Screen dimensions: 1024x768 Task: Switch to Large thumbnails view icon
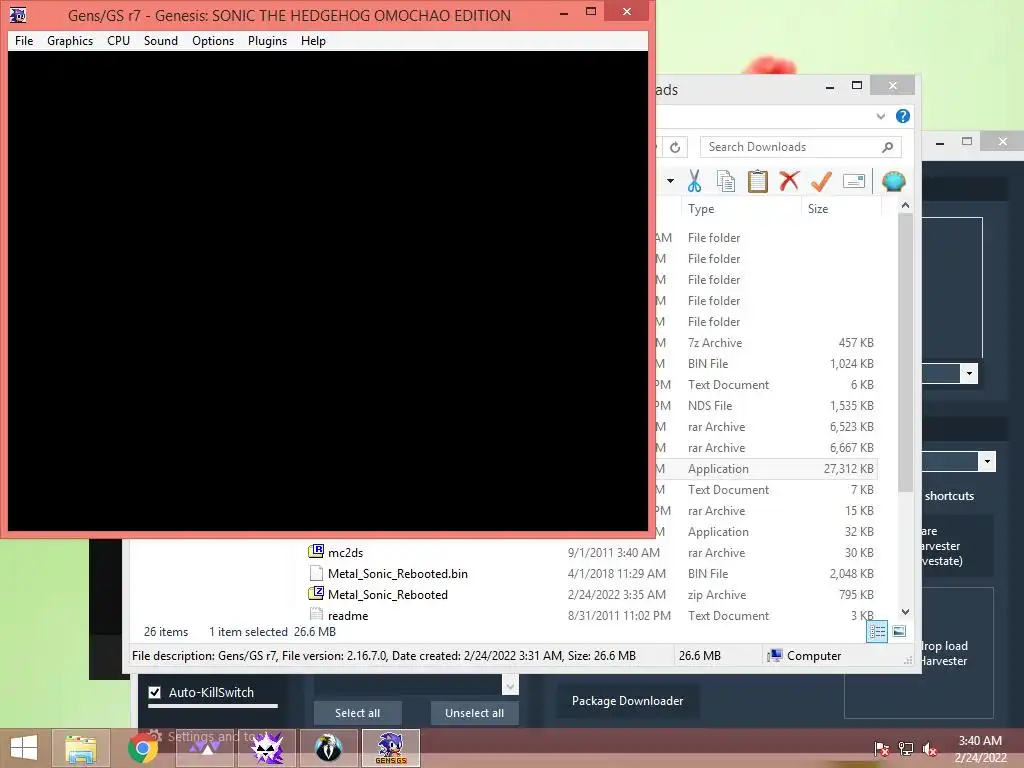(x=899, y=631)
